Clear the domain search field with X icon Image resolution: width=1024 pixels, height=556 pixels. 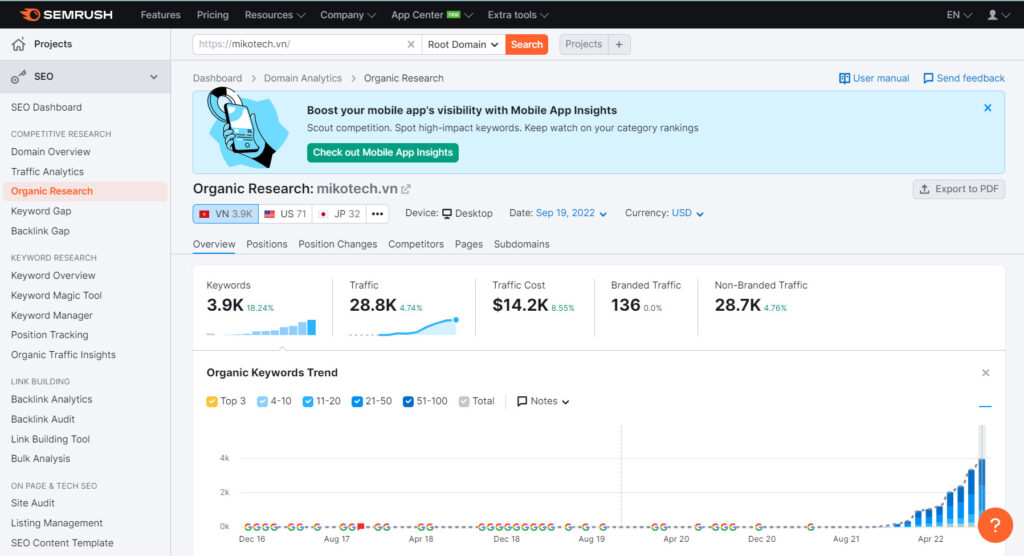(410, 44)
